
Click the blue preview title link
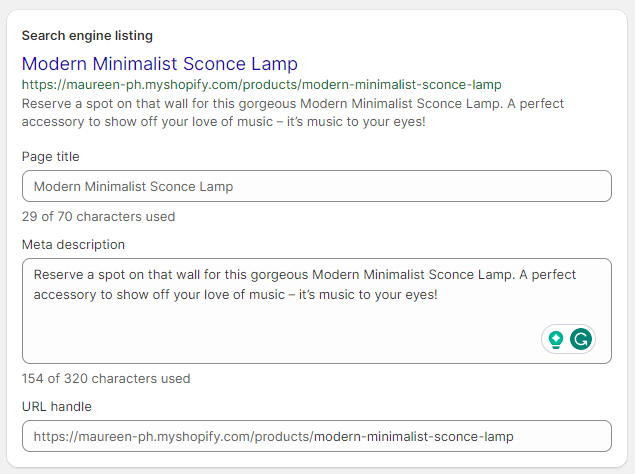[159, 64]
